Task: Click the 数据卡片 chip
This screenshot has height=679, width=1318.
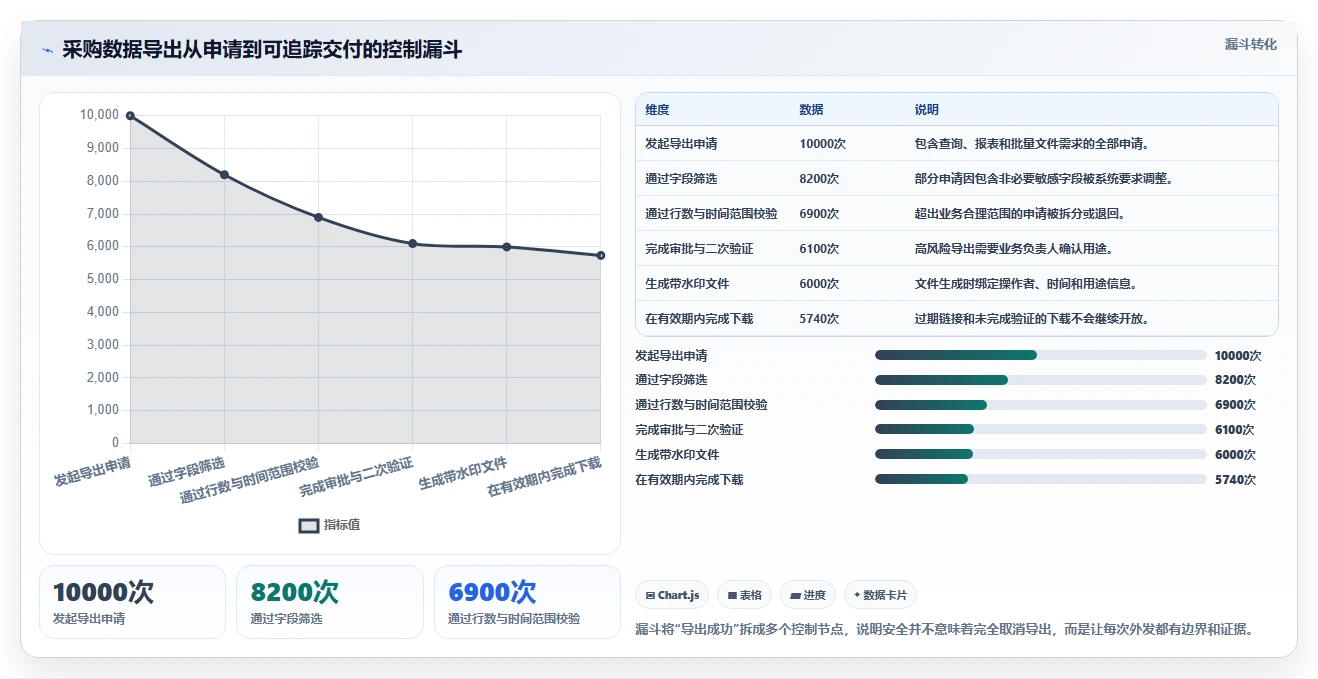Action: [x=880, y=595]
